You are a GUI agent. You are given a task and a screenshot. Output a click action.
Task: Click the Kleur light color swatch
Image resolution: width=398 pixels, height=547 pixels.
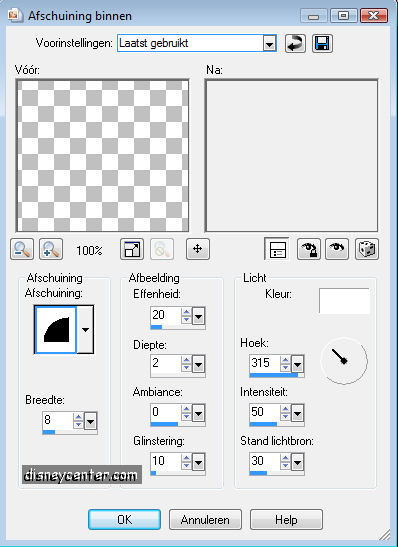tap(344, 301)
